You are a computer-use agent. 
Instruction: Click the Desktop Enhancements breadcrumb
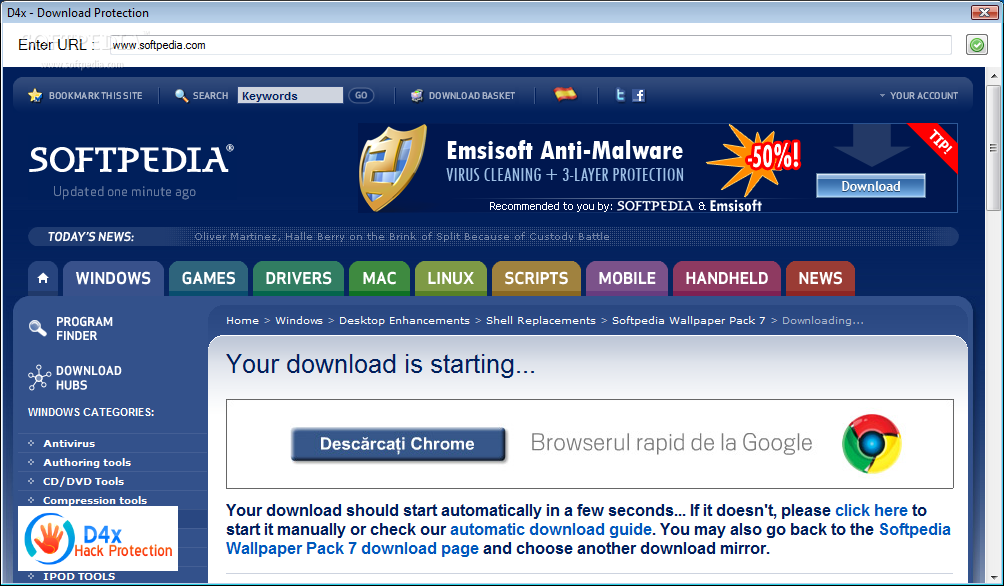point(404,320)
